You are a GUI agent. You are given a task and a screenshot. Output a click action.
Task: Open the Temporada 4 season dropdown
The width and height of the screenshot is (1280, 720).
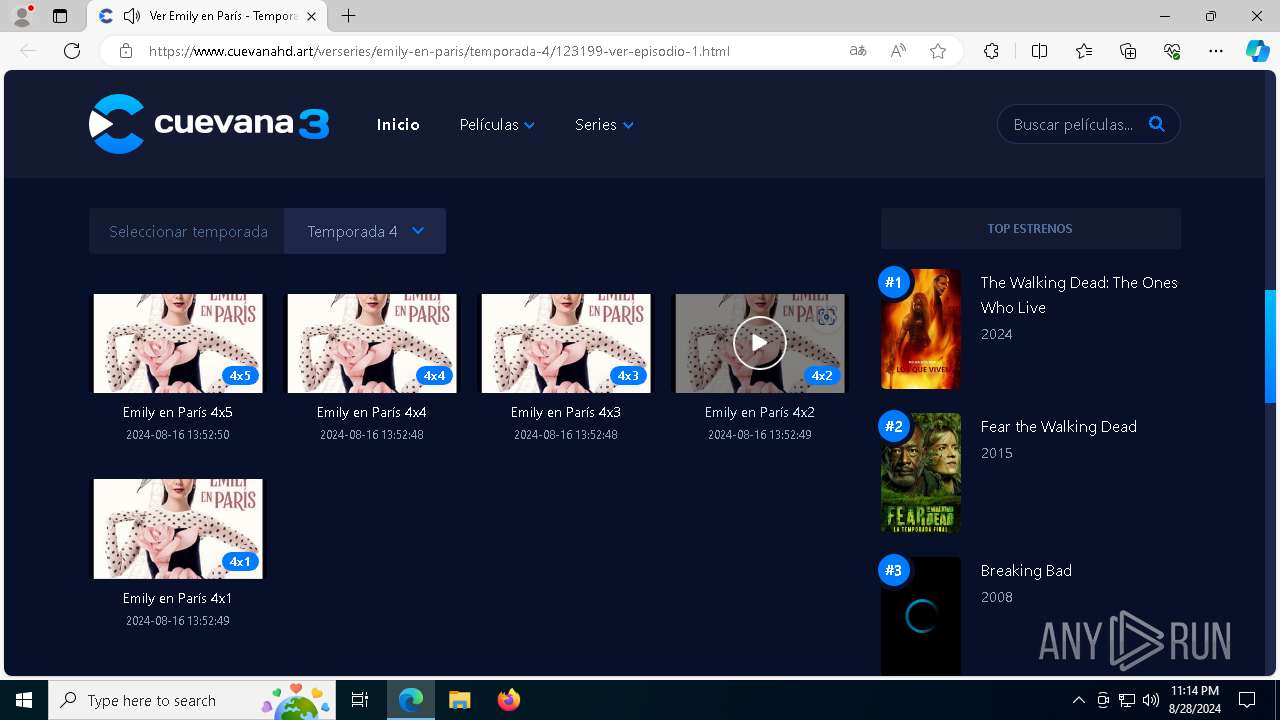pos(365,231)
